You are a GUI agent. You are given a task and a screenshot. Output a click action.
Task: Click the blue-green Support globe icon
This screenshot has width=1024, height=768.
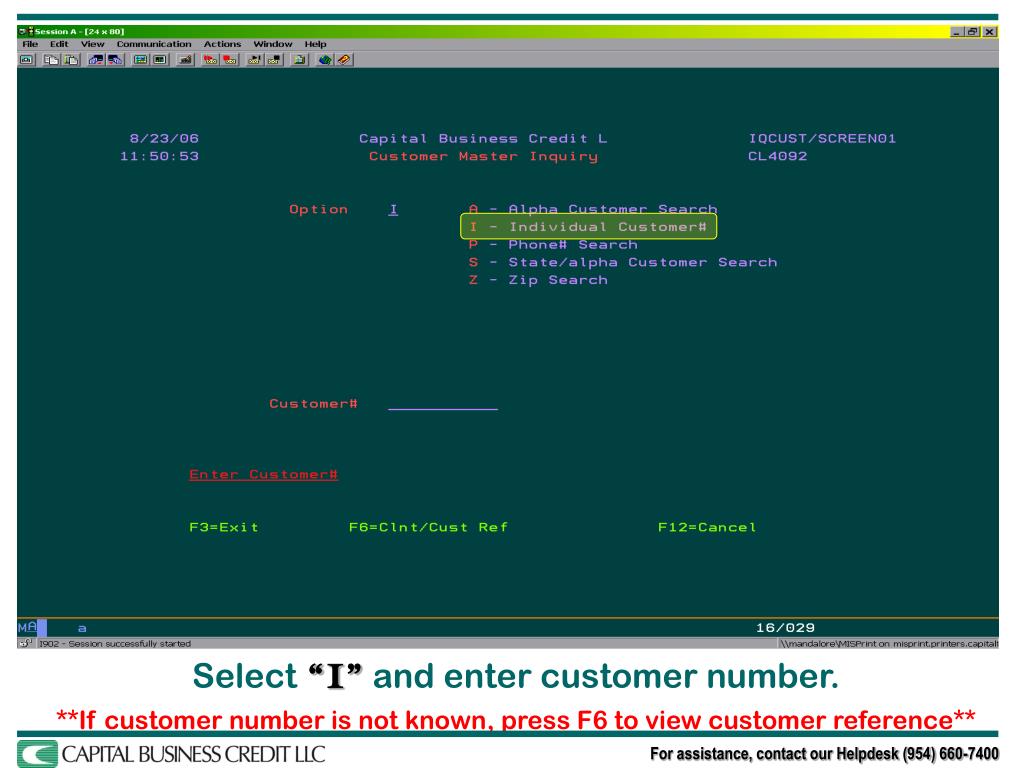tap(325, 59)
